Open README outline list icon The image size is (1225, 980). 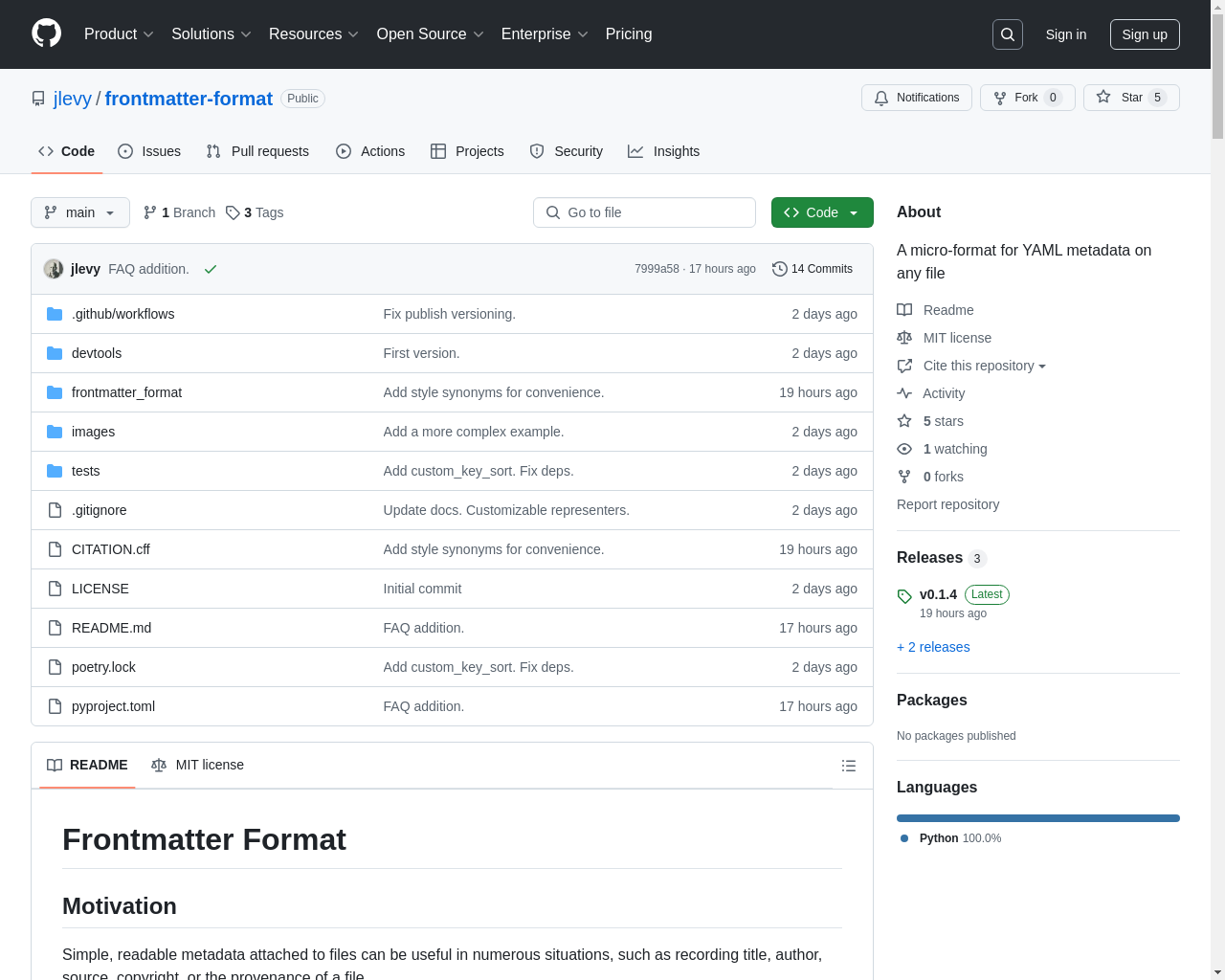pyautogui.click(x=848, y=766)
